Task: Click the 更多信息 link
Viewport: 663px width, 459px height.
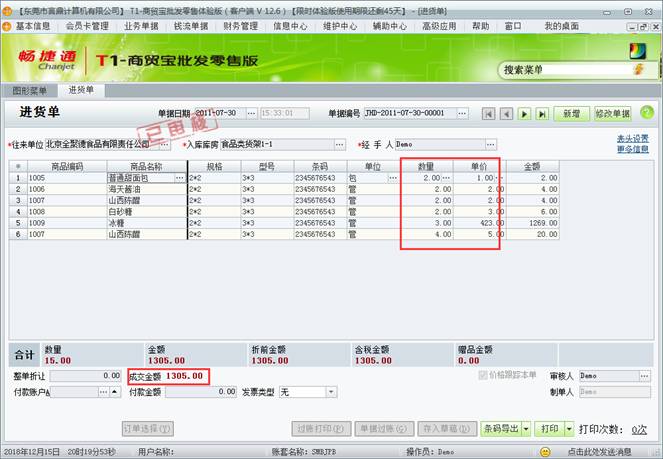Action: pyautogui.click(x=632, y=149)
